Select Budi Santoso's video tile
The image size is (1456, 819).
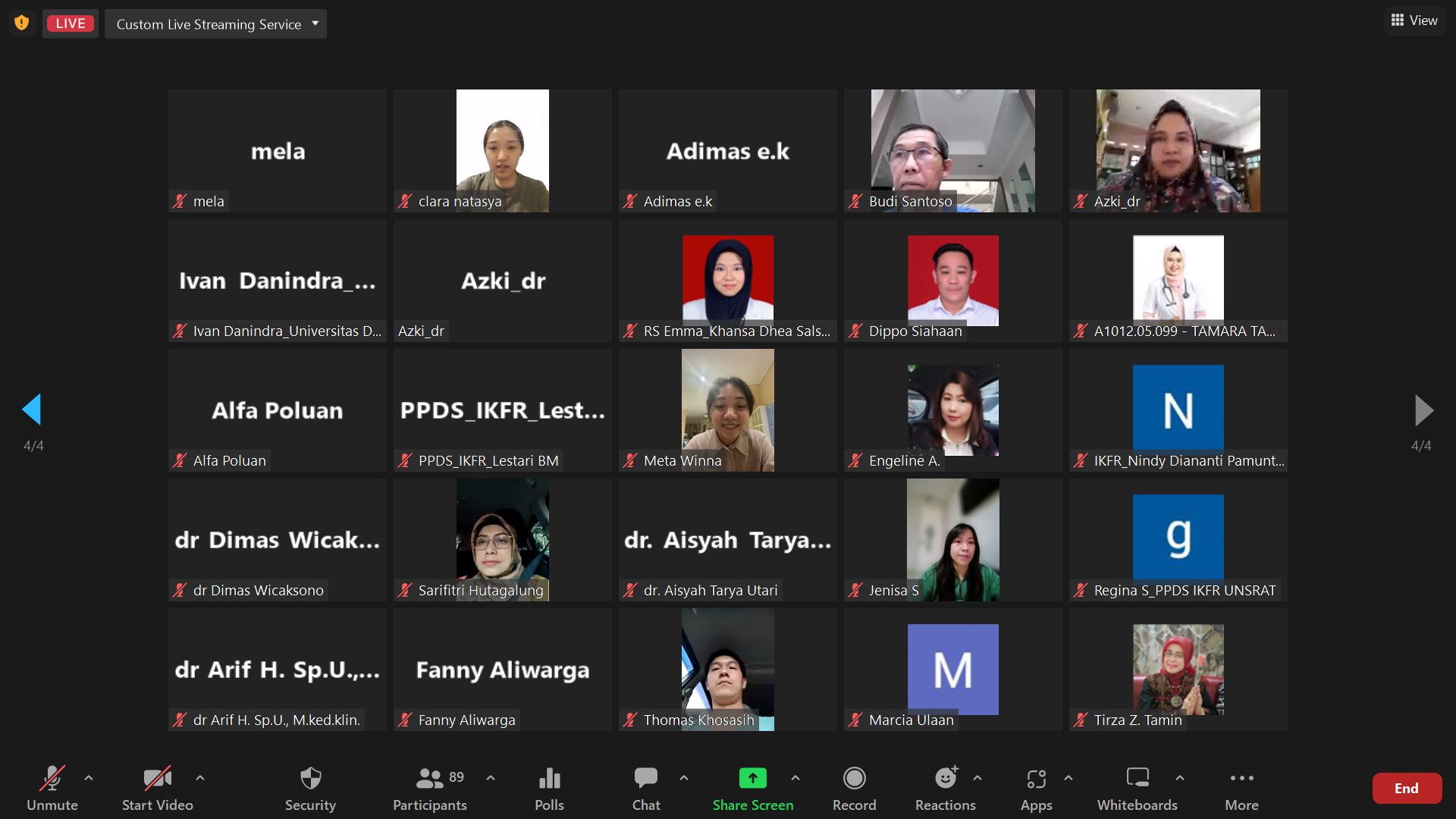[x=953, y=151]
